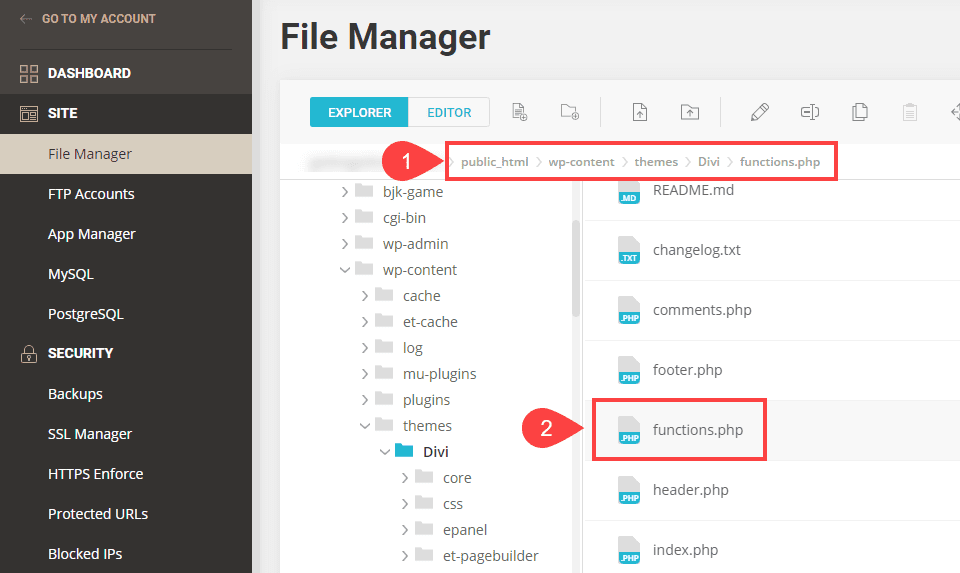Click Divi in the breadcrumb
Image resolution: width=960 pixels, height=573 pixels.
tap(709, 162)
